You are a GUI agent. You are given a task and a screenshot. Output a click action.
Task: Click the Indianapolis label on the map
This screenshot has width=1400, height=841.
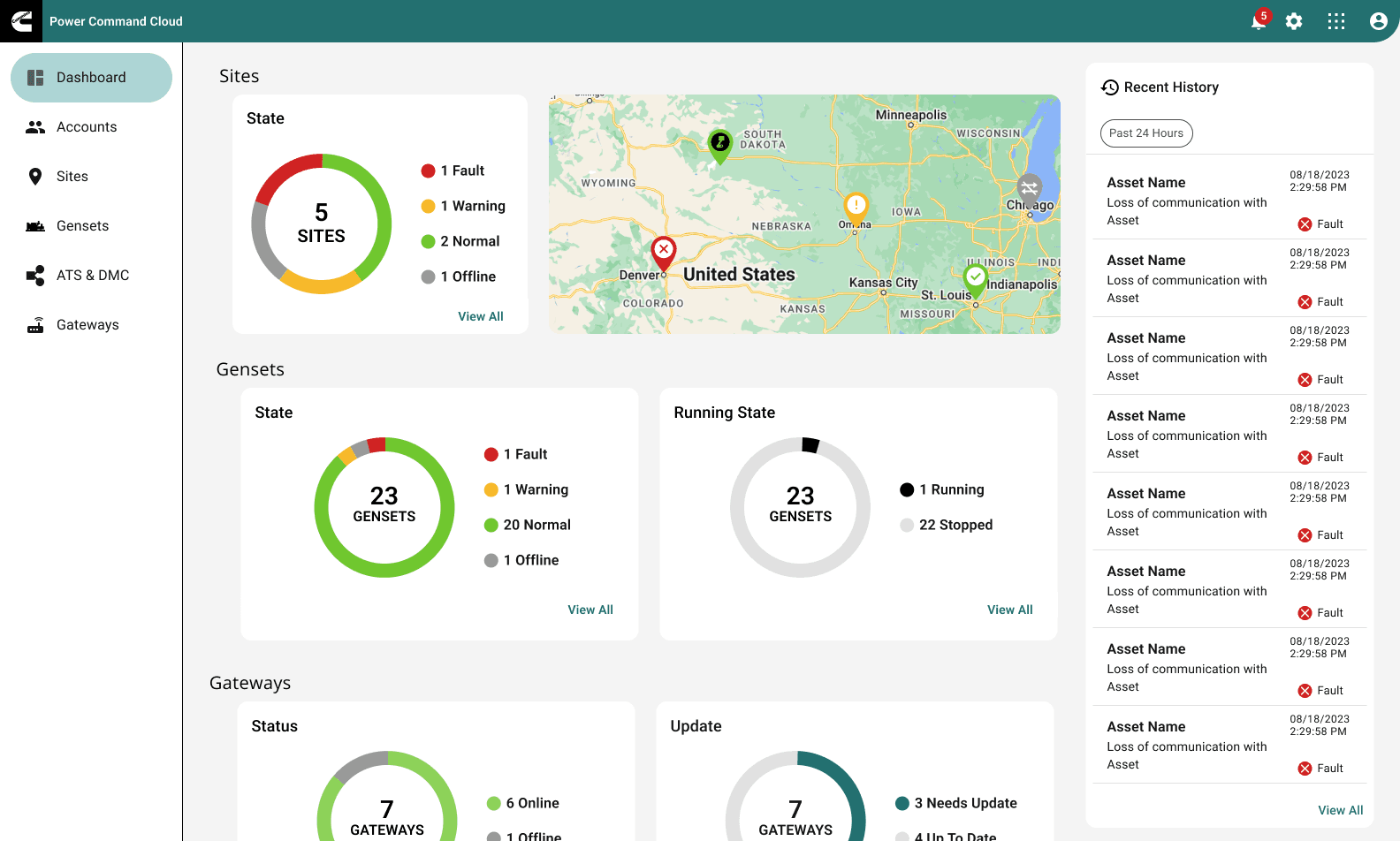1022,284
